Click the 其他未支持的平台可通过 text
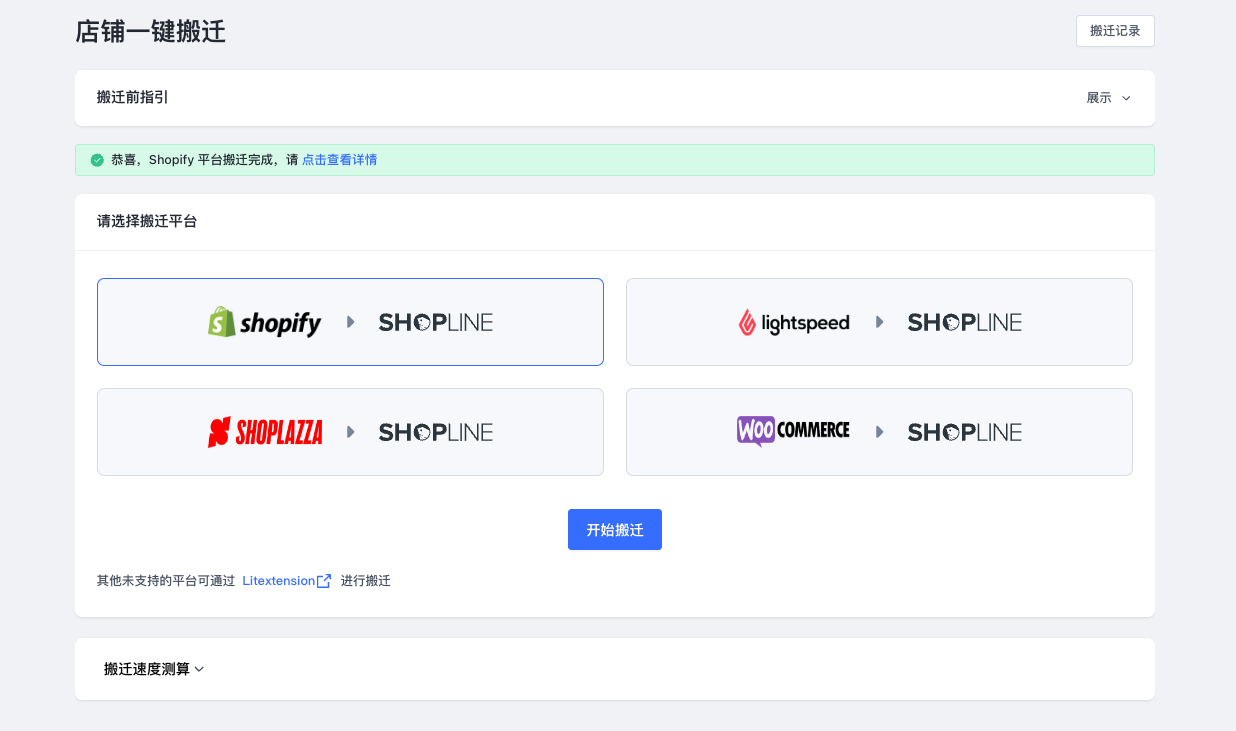The height and width of the screenshot is (731, 1236). [166, 581]
